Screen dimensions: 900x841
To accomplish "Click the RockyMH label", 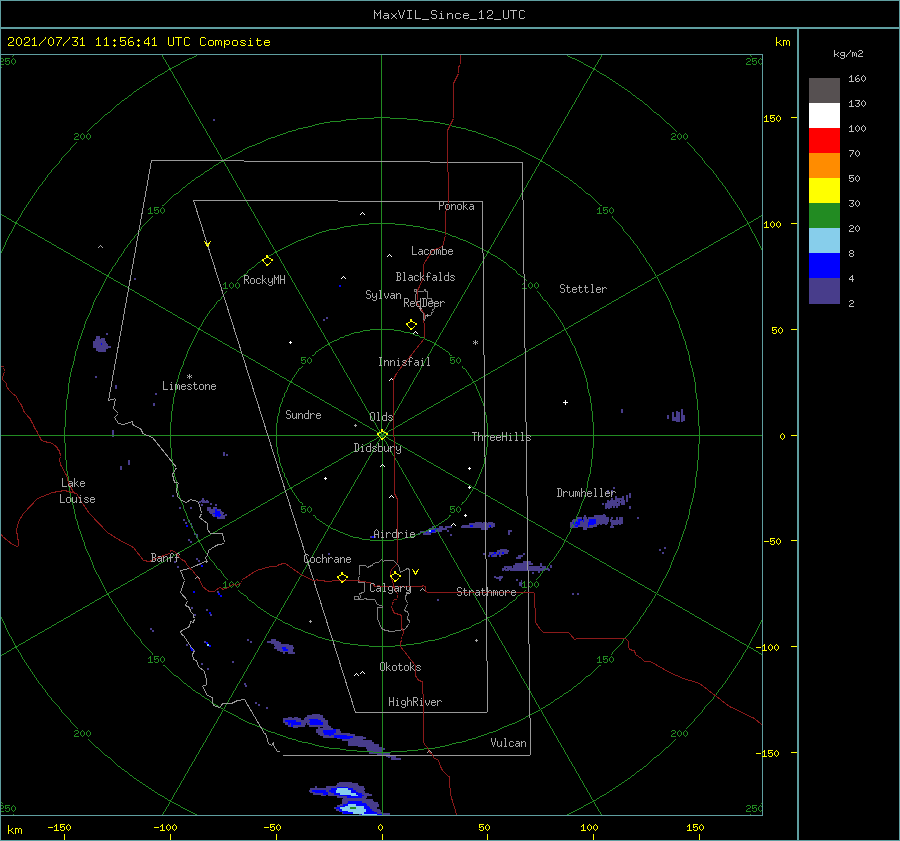I will tap(264, 280).
